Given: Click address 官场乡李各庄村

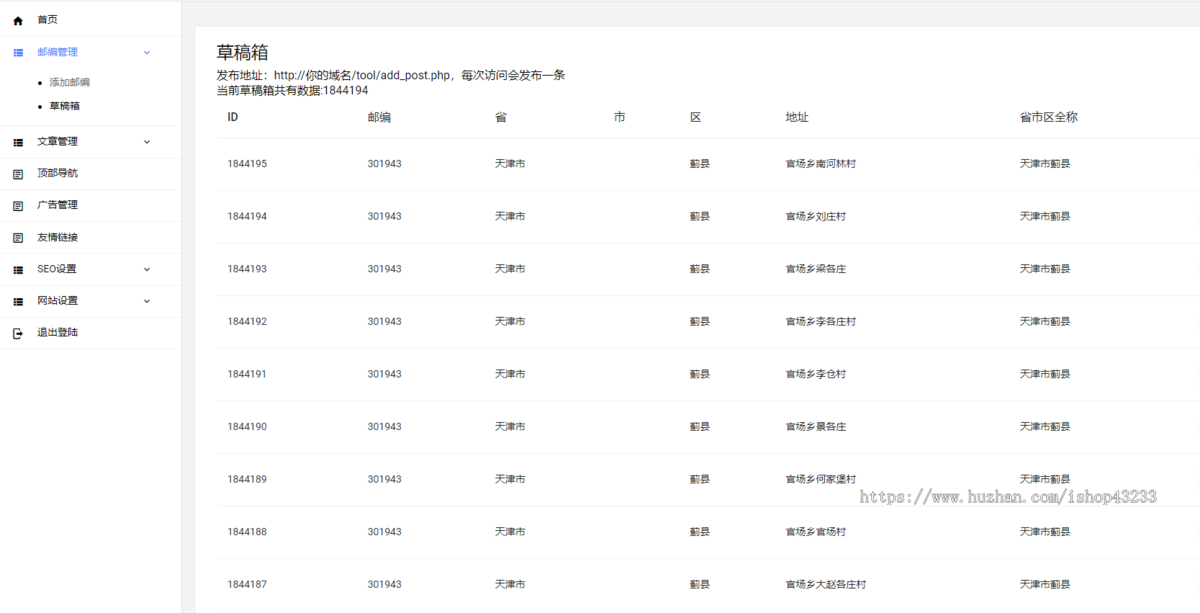Looking at the screenshot, I should pyautogui.click(x=821, y=322).
